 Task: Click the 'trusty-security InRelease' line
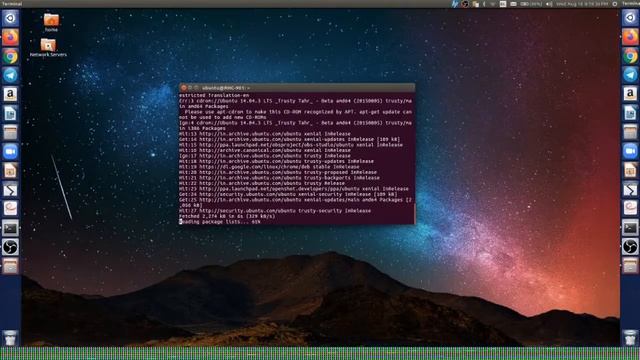[x=275, y=211]
